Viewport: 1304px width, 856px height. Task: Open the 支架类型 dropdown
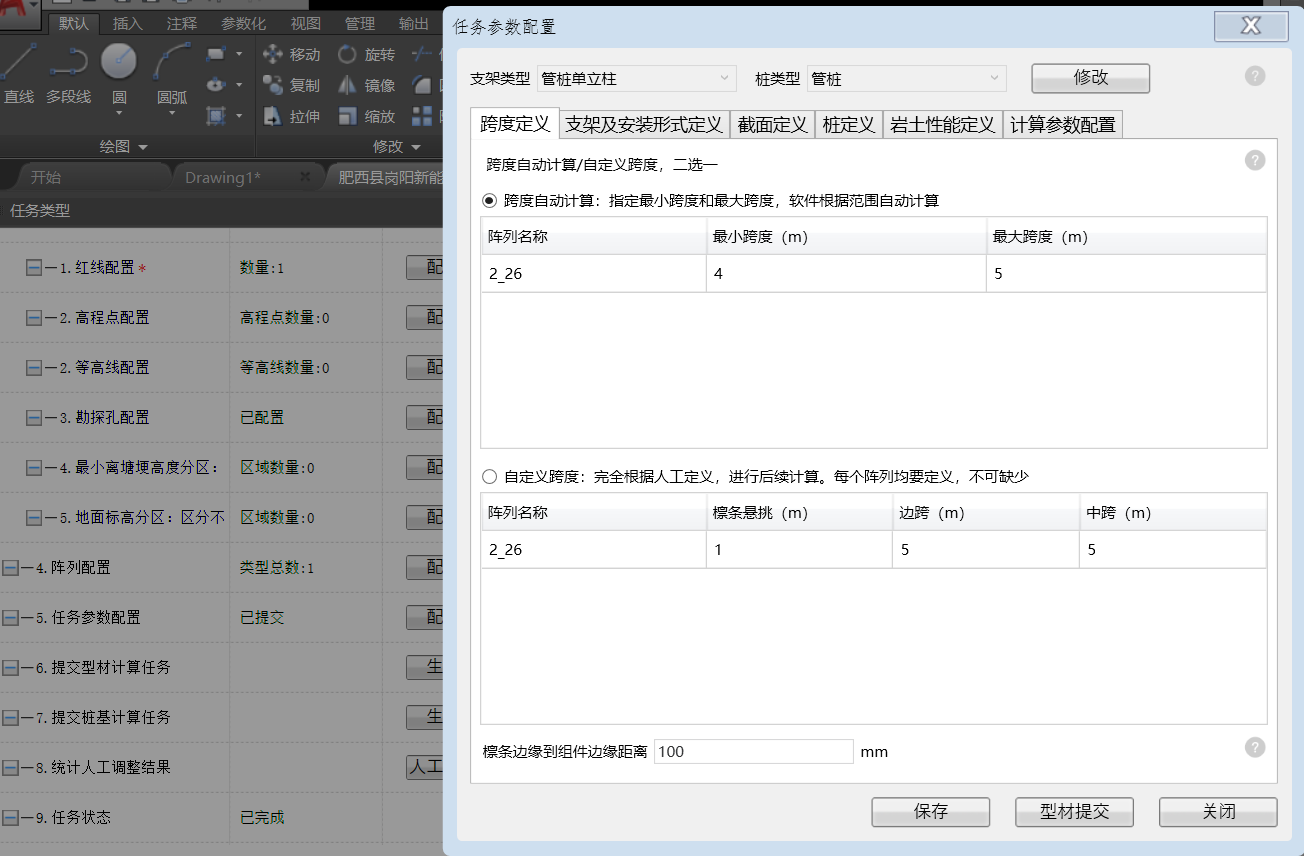(x=636, y=78)
